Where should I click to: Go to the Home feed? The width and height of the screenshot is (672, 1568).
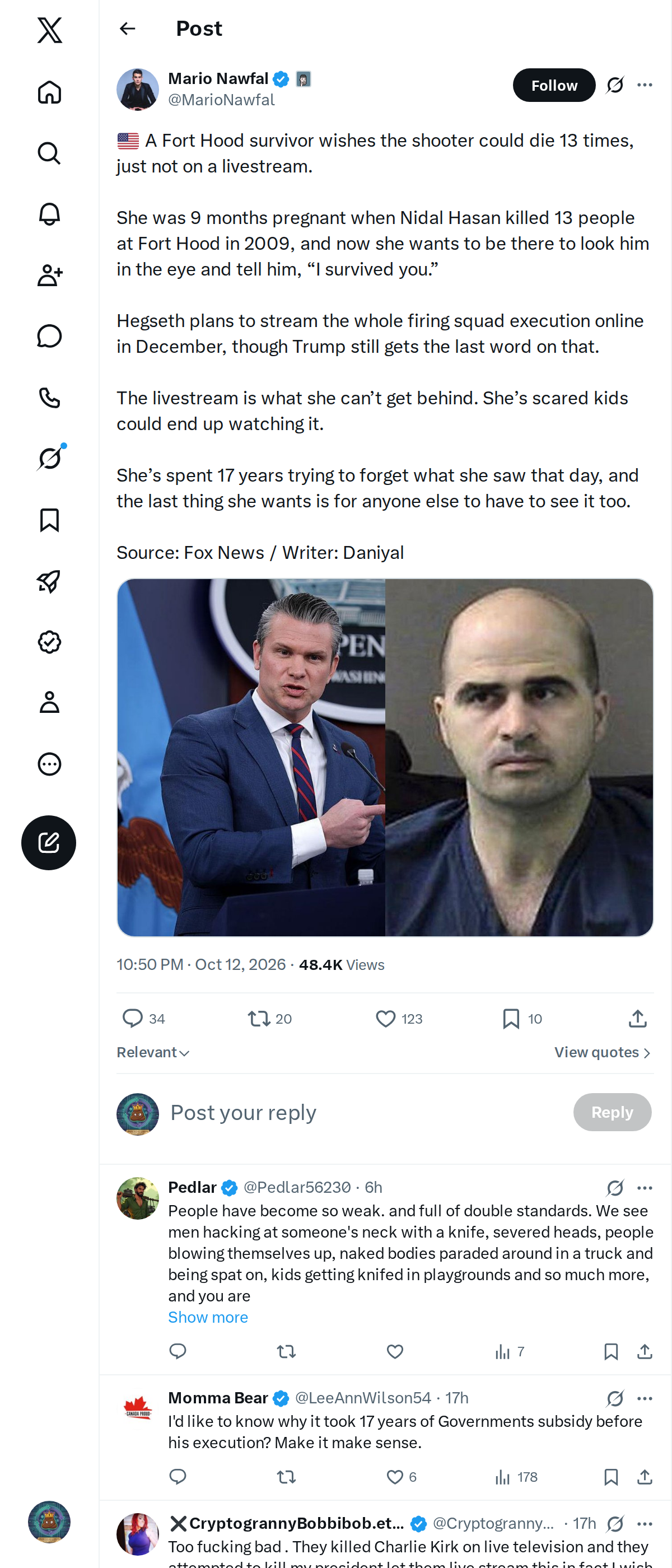(49, 92)
